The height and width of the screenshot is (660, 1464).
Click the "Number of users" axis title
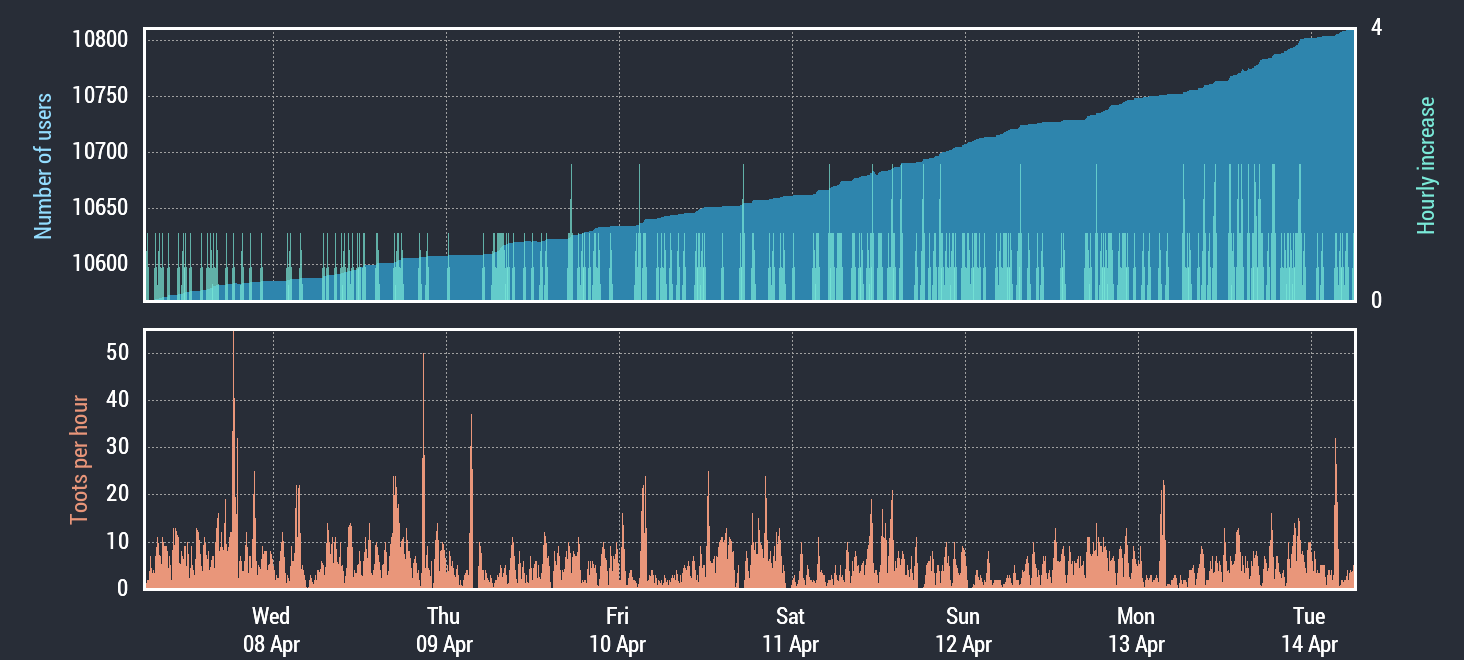(x=43, y=166)
